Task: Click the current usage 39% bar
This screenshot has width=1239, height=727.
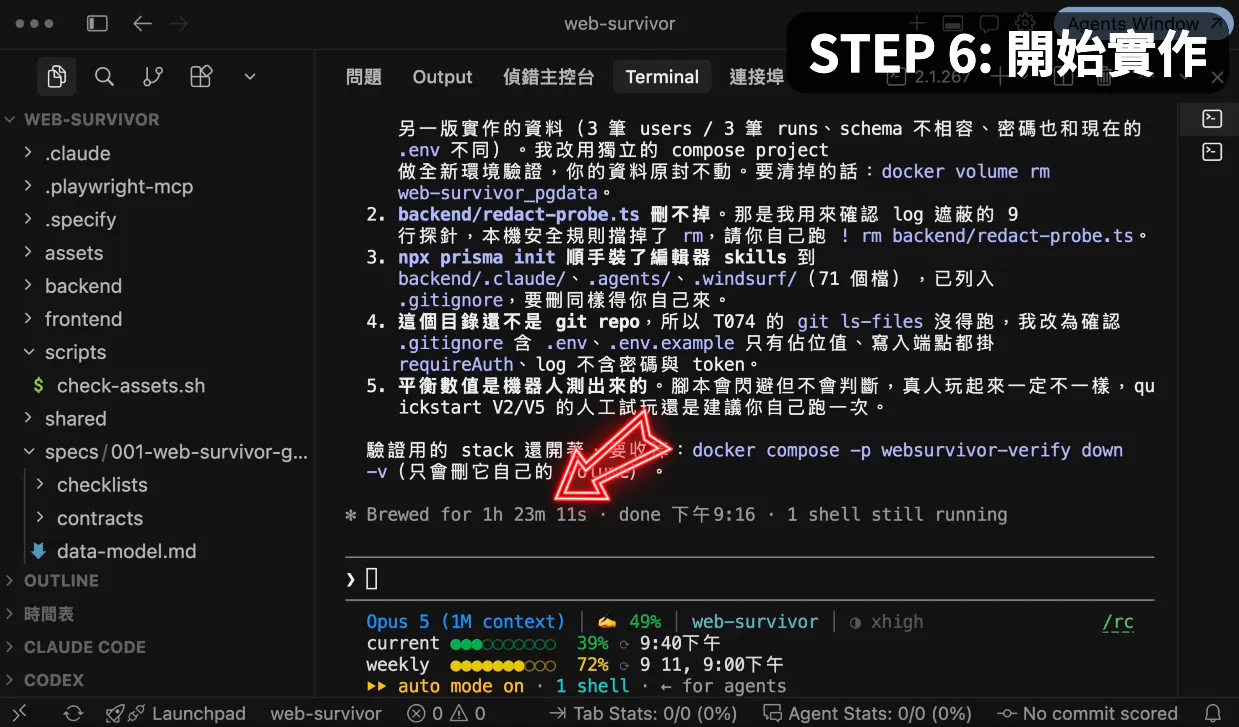Action: pyautogui.click(x=503, y=643)
